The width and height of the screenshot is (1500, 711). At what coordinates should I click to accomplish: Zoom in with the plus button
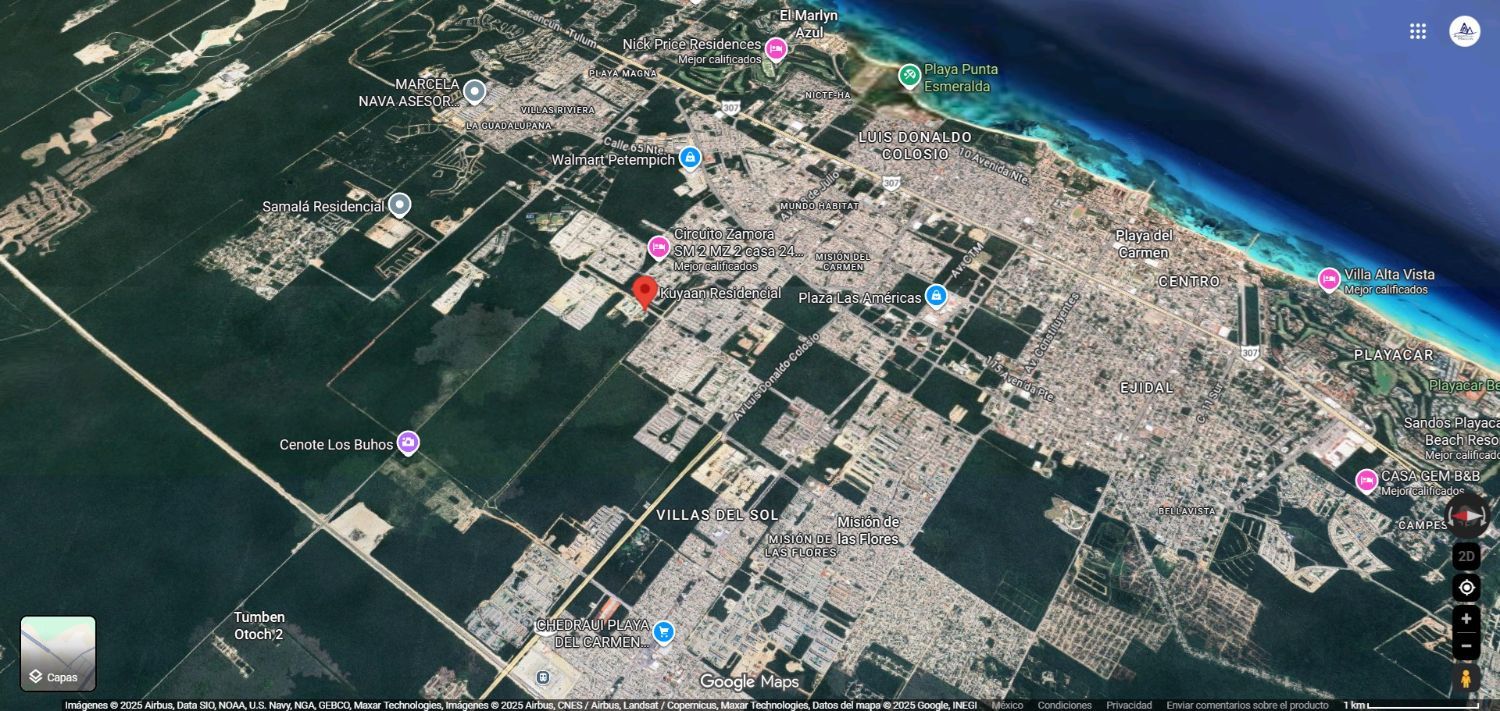click(1466, 619)
